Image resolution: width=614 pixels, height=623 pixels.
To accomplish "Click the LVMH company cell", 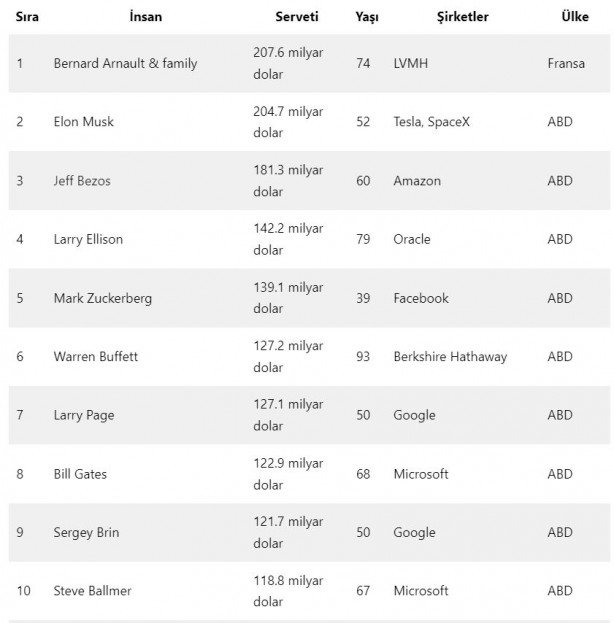I will pyautogui.click(x=412, y=63).
